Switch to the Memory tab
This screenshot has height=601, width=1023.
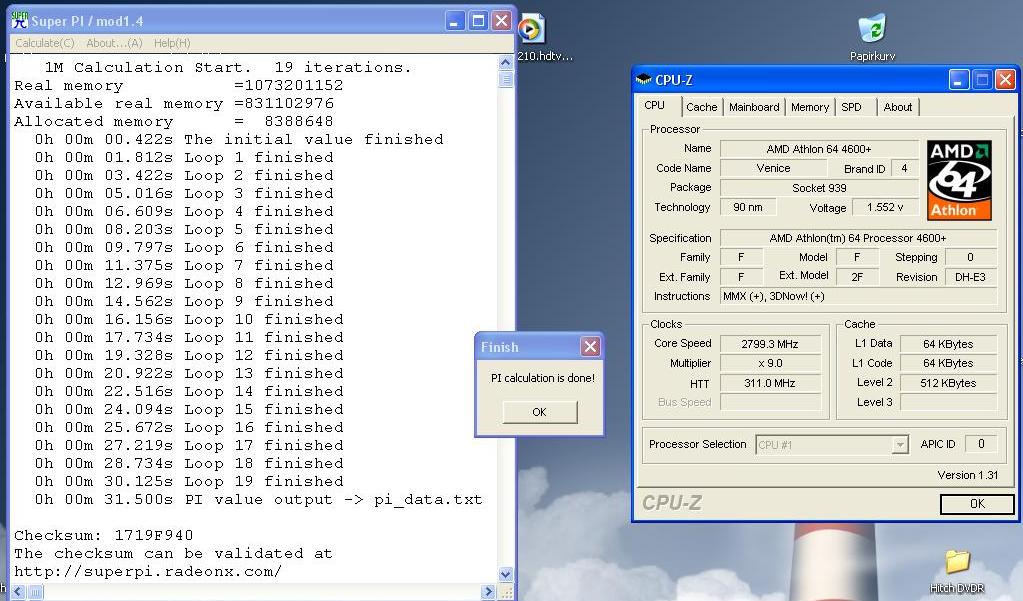click(810, 107)
